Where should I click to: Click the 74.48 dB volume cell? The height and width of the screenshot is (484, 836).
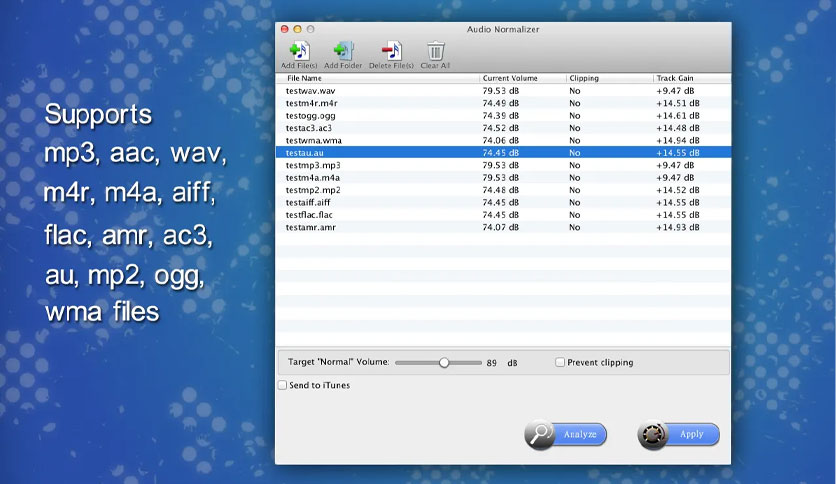click(501, 190)
